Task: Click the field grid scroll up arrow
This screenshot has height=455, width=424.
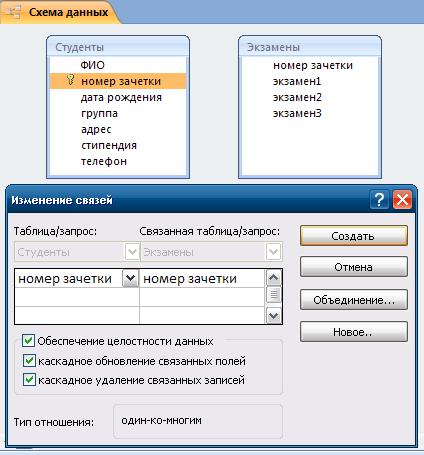Action: 274,278
